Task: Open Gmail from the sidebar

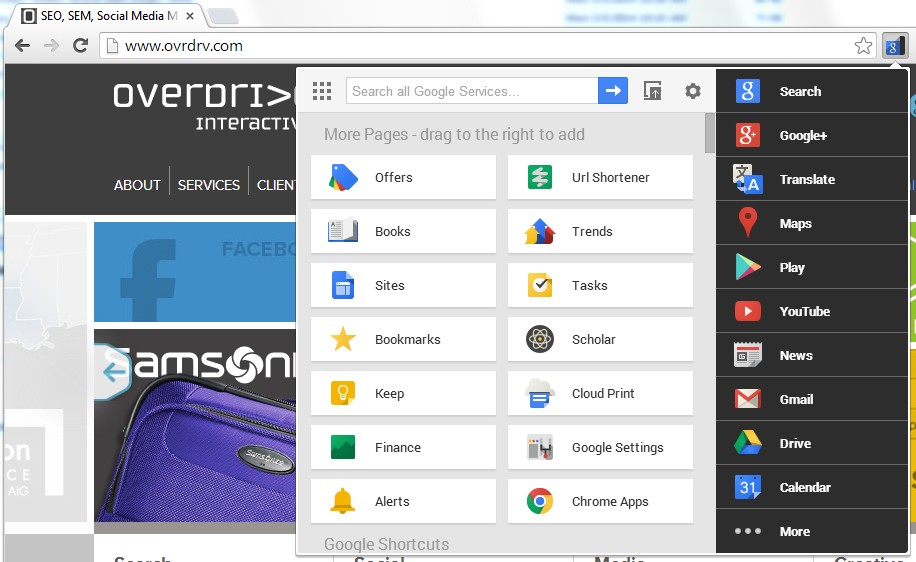Action: pos(811,399)
